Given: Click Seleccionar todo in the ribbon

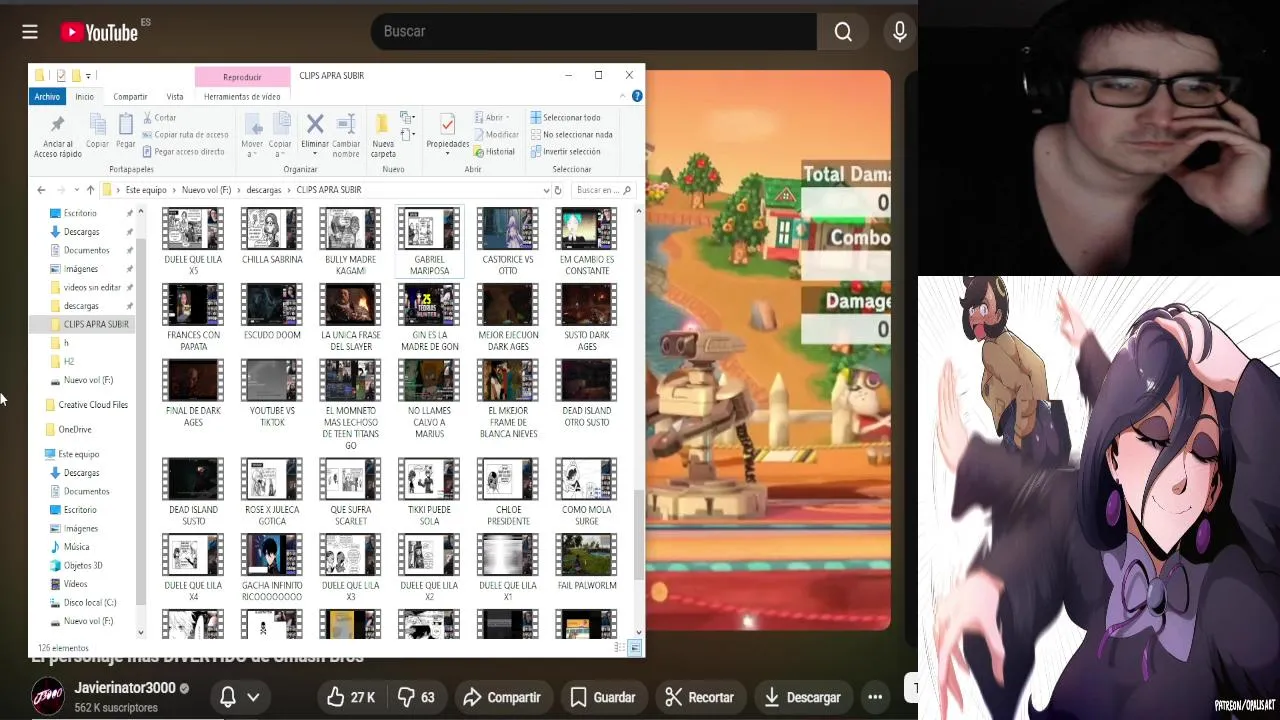Looking at the screenshot, I should [565, 117].
